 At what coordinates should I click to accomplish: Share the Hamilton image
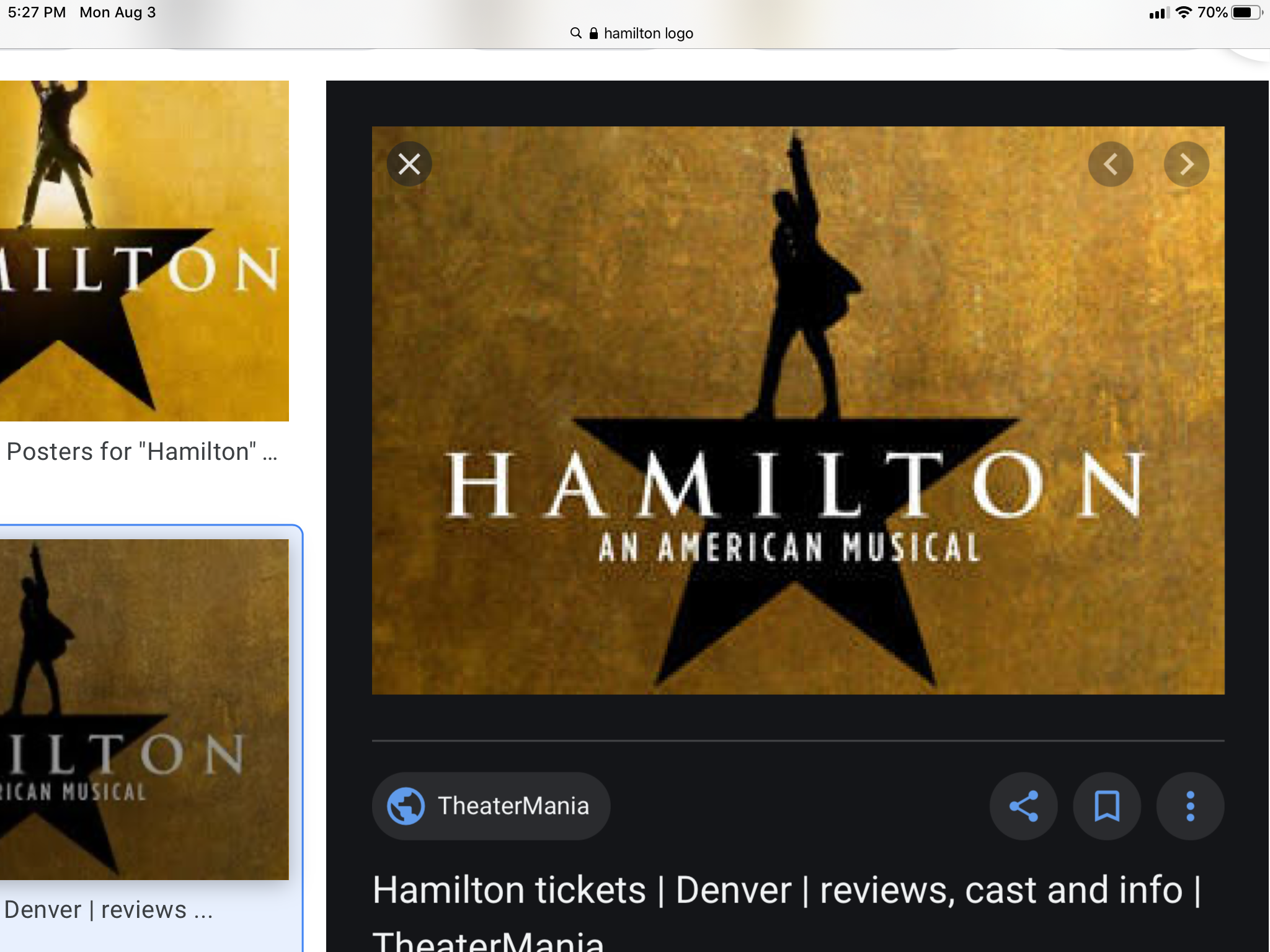(1024, 806)
